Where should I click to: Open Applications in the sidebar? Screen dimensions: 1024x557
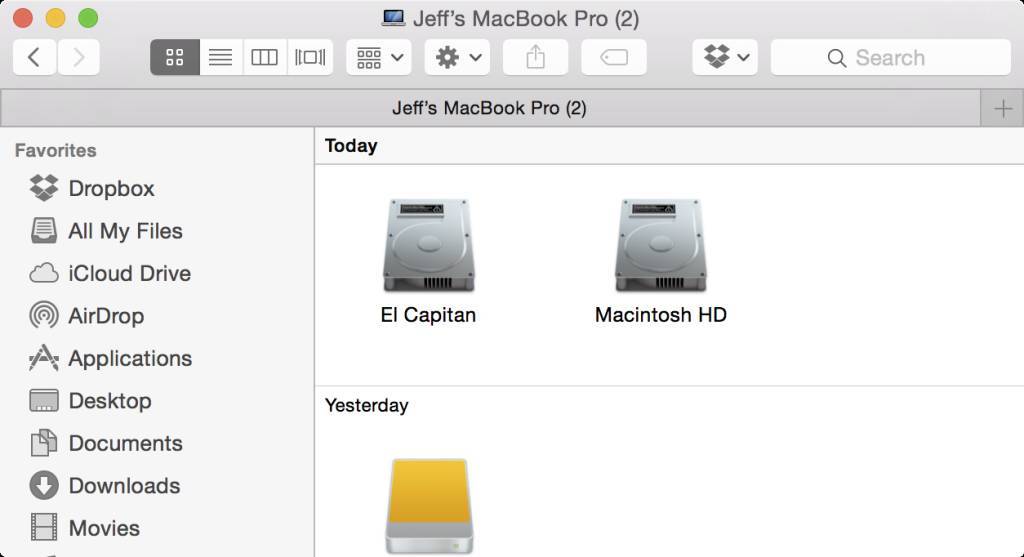(110, 358)
